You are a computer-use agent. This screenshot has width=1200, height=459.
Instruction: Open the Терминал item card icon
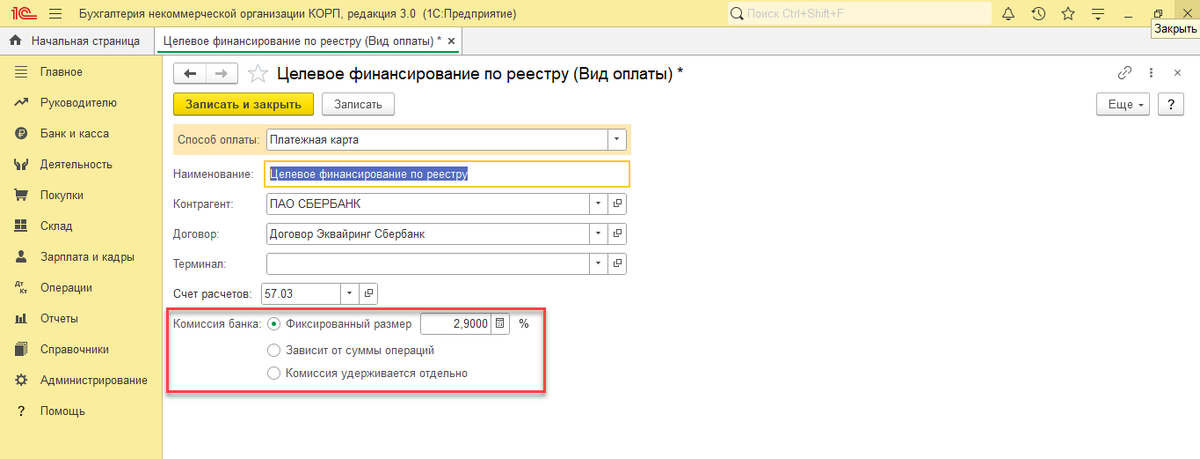tap(618, 264)
